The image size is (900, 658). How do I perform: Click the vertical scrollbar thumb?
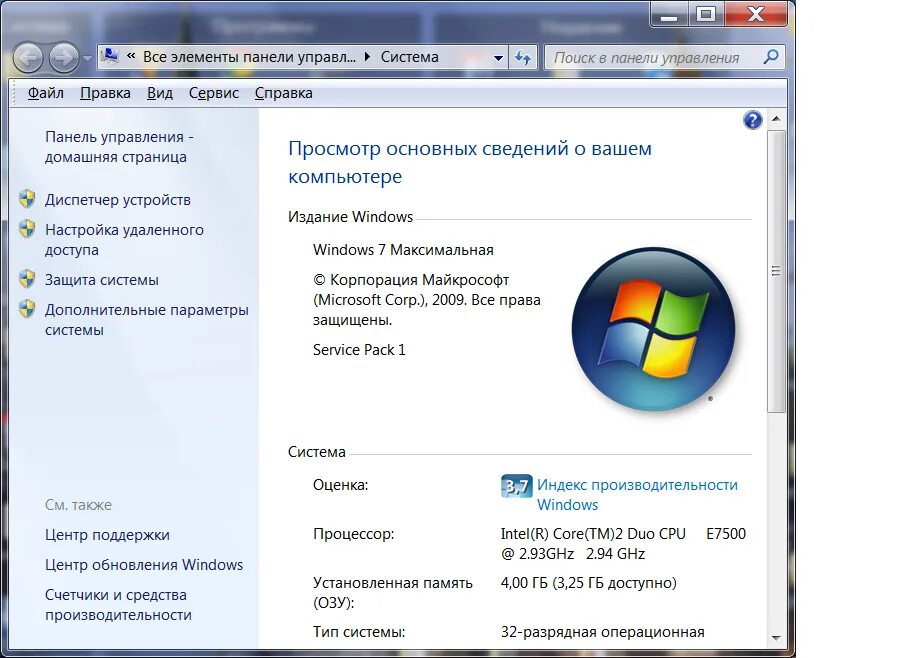pyautogui.click(x=776, y=271)
